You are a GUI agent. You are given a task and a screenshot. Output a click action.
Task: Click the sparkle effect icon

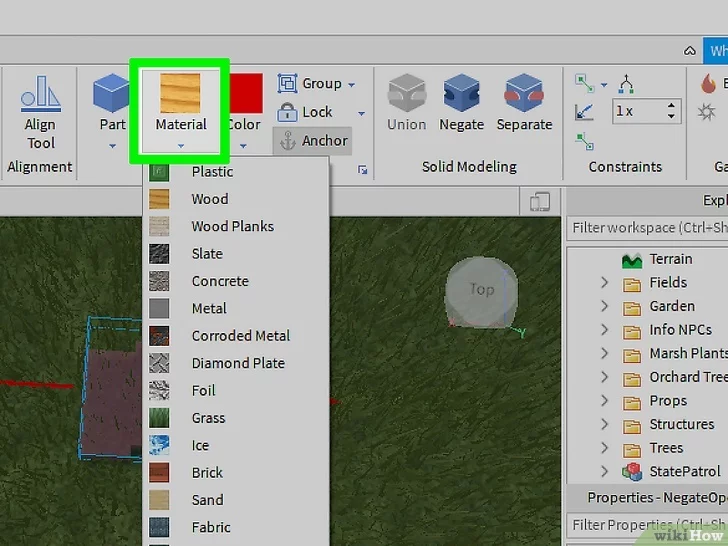click(x=707, y=112)
